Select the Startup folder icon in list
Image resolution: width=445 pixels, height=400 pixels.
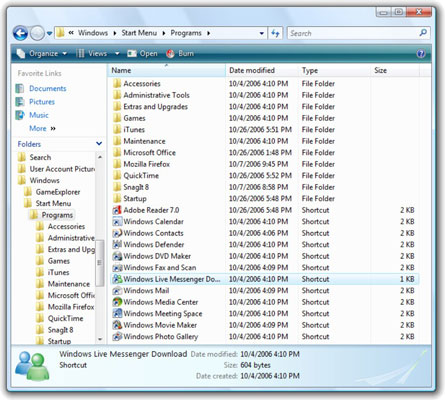[x=117, y=198]
